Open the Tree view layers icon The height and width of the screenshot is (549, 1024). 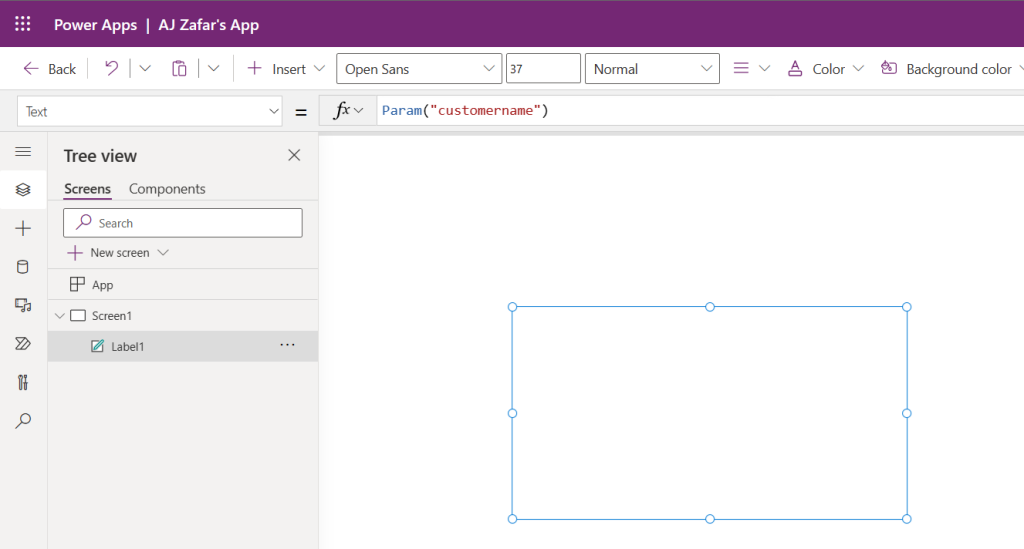click(x=23, y=189)
